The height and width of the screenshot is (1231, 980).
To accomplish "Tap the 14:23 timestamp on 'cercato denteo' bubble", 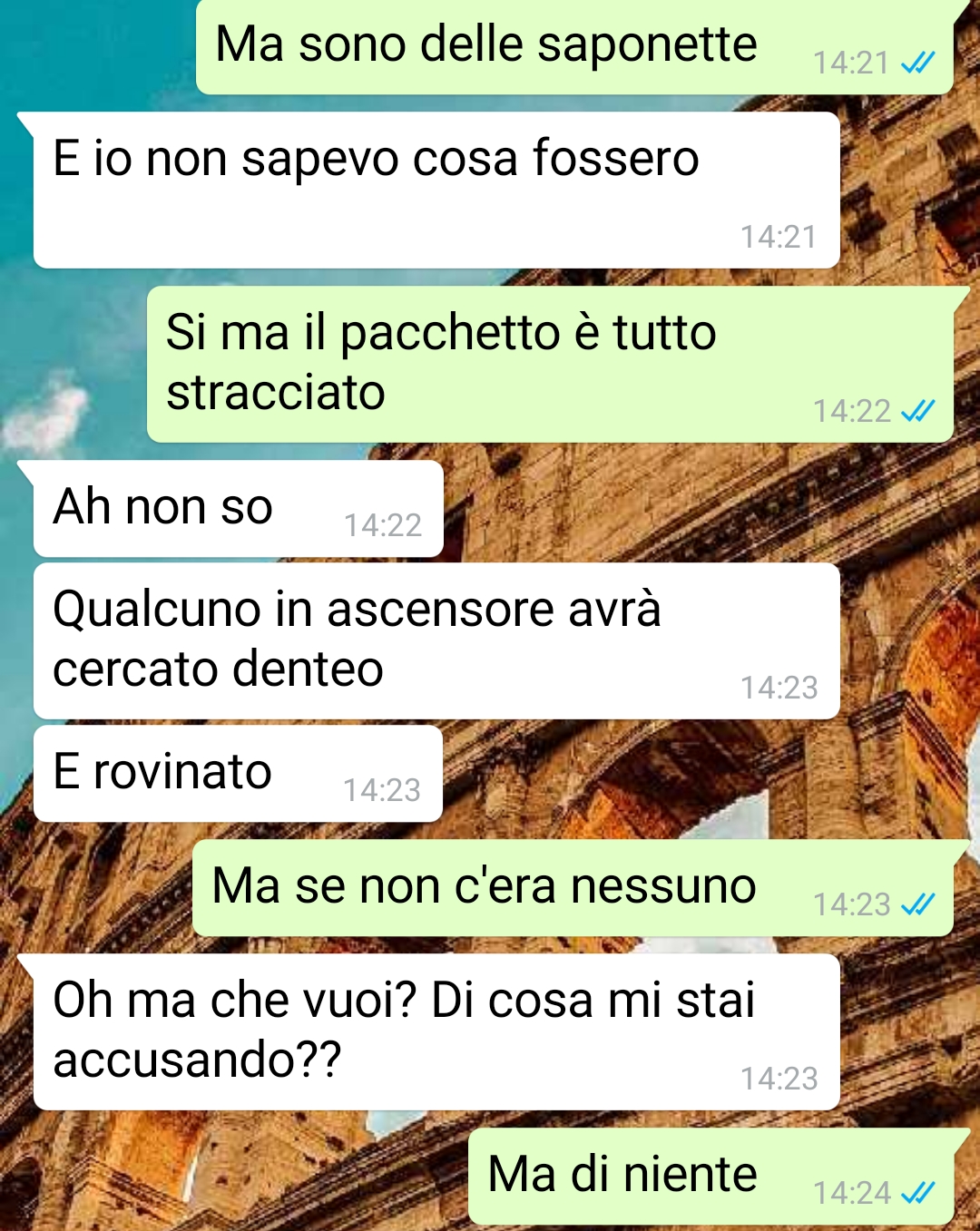I will coord(779,688).
